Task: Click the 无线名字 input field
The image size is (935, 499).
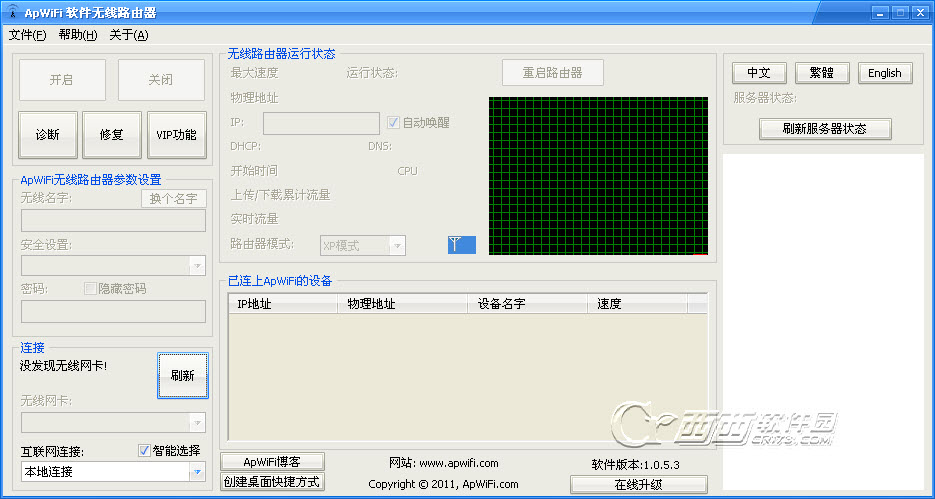Action: coord(113,221)
